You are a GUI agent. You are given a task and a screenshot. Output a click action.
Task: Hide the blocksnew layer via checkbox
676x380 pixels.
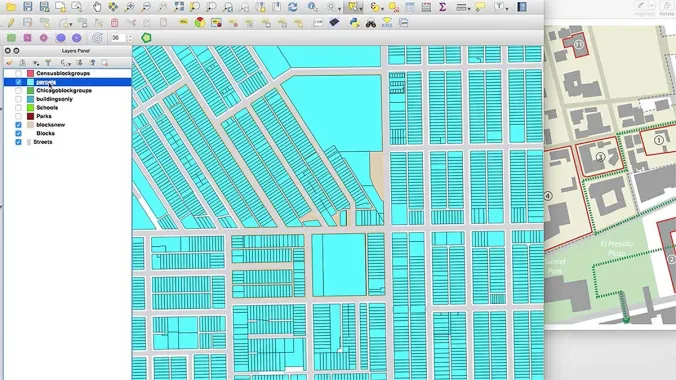[x=18, y=125]
